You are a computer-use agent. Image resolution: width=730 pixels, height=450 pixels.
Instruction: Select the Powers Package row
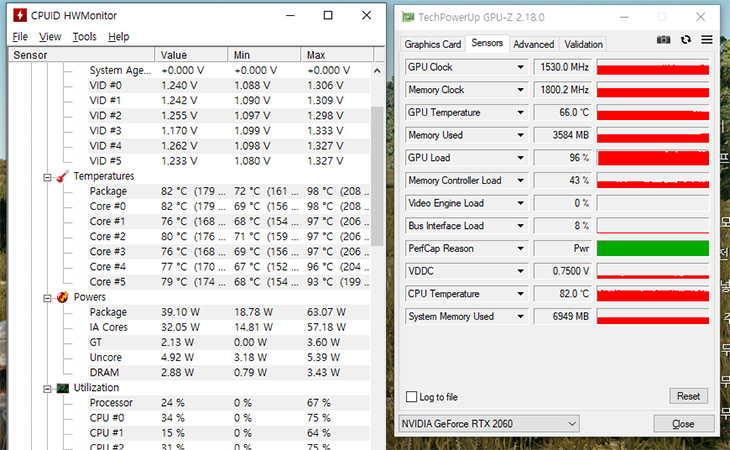[229, 312]
